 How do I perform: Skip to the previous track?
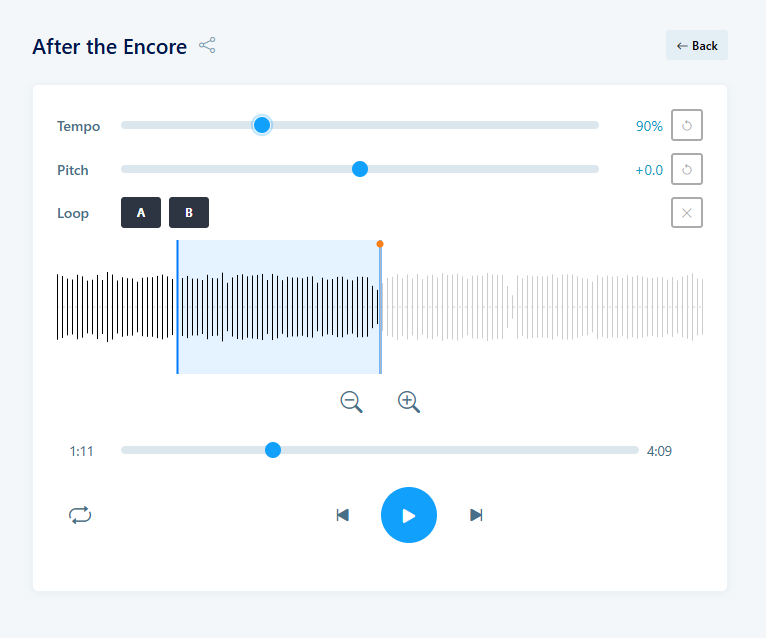click(x=342, y=515)
